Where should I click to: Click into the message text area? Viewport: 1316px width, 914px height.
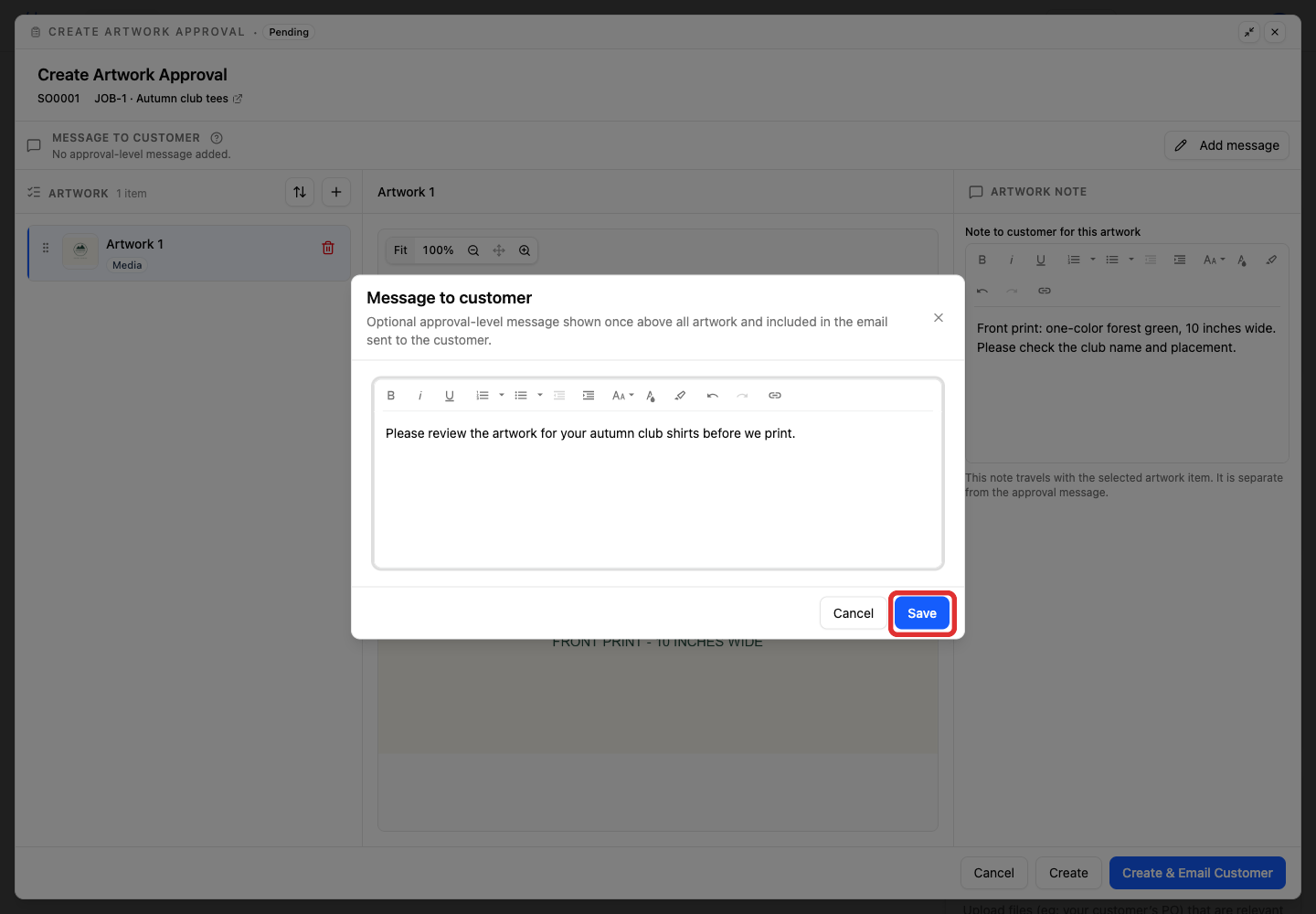click(658, 489)
